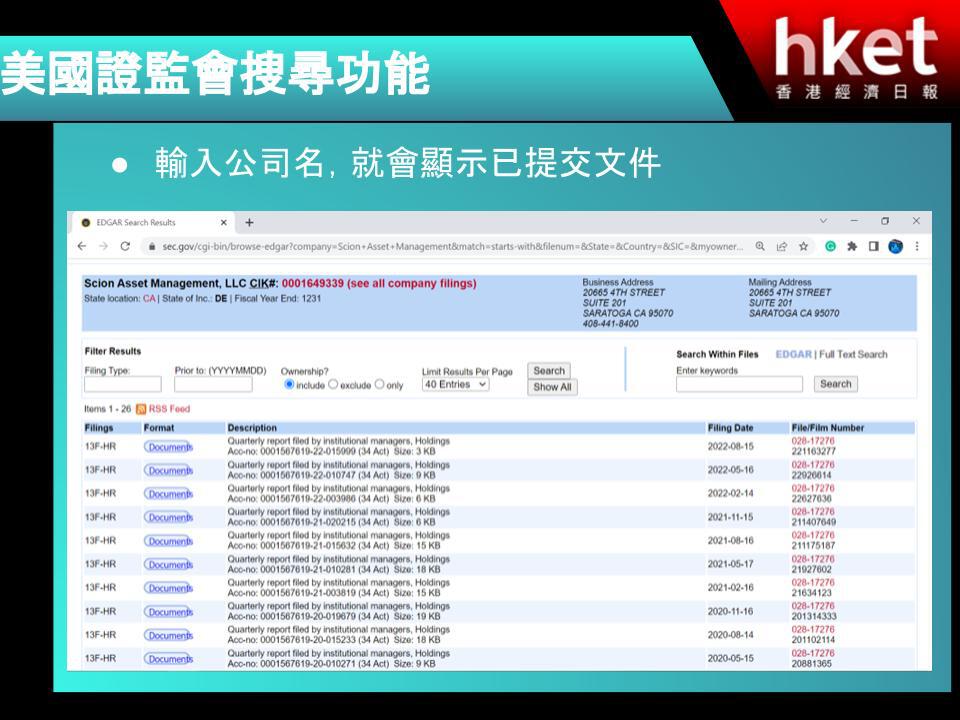Click filing date "2020-08-14"
The height and width of the screenshot is (720, 960).
click(x=730, y=635)
